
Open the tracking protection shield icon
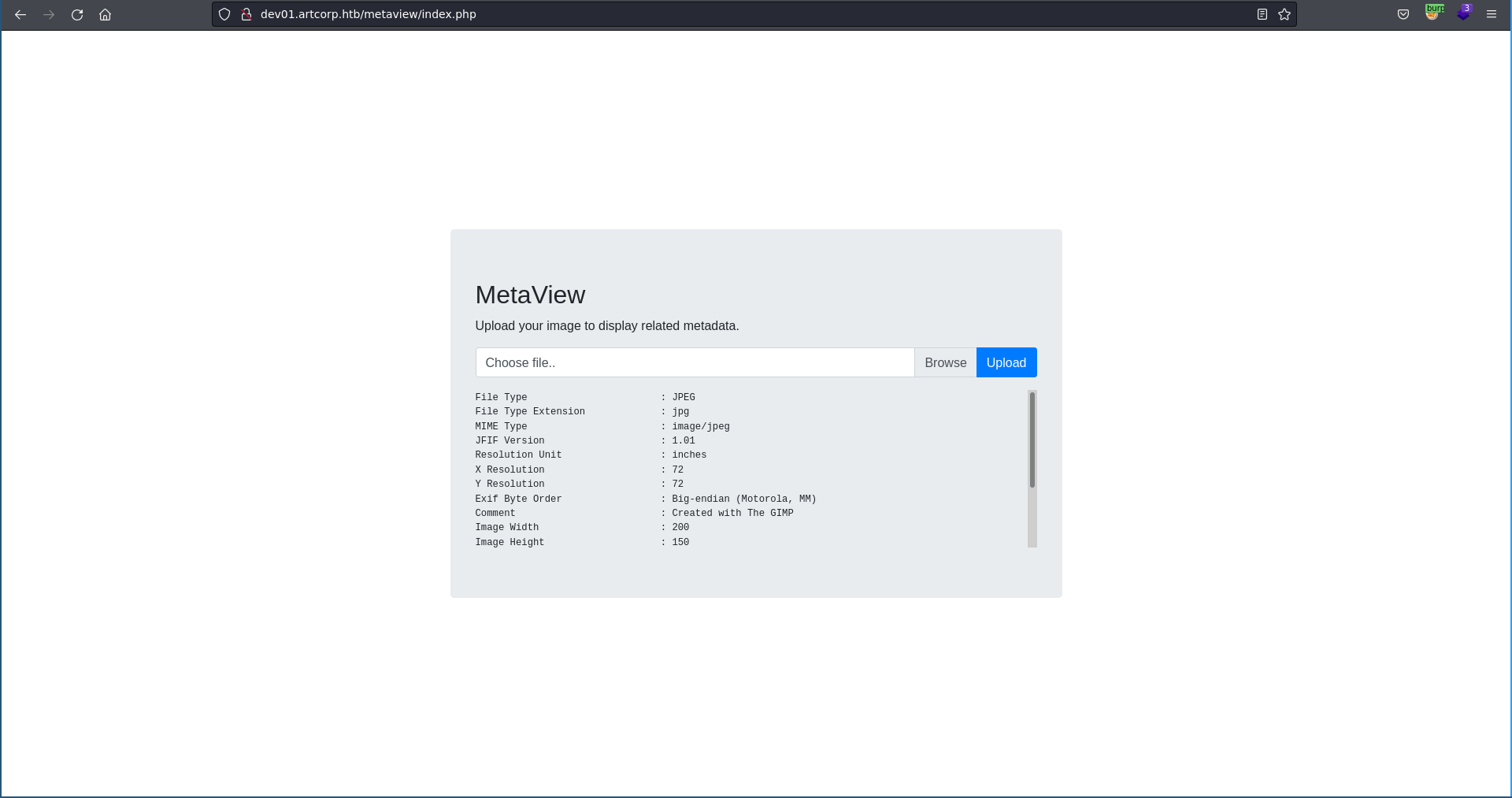pos(224,14)
